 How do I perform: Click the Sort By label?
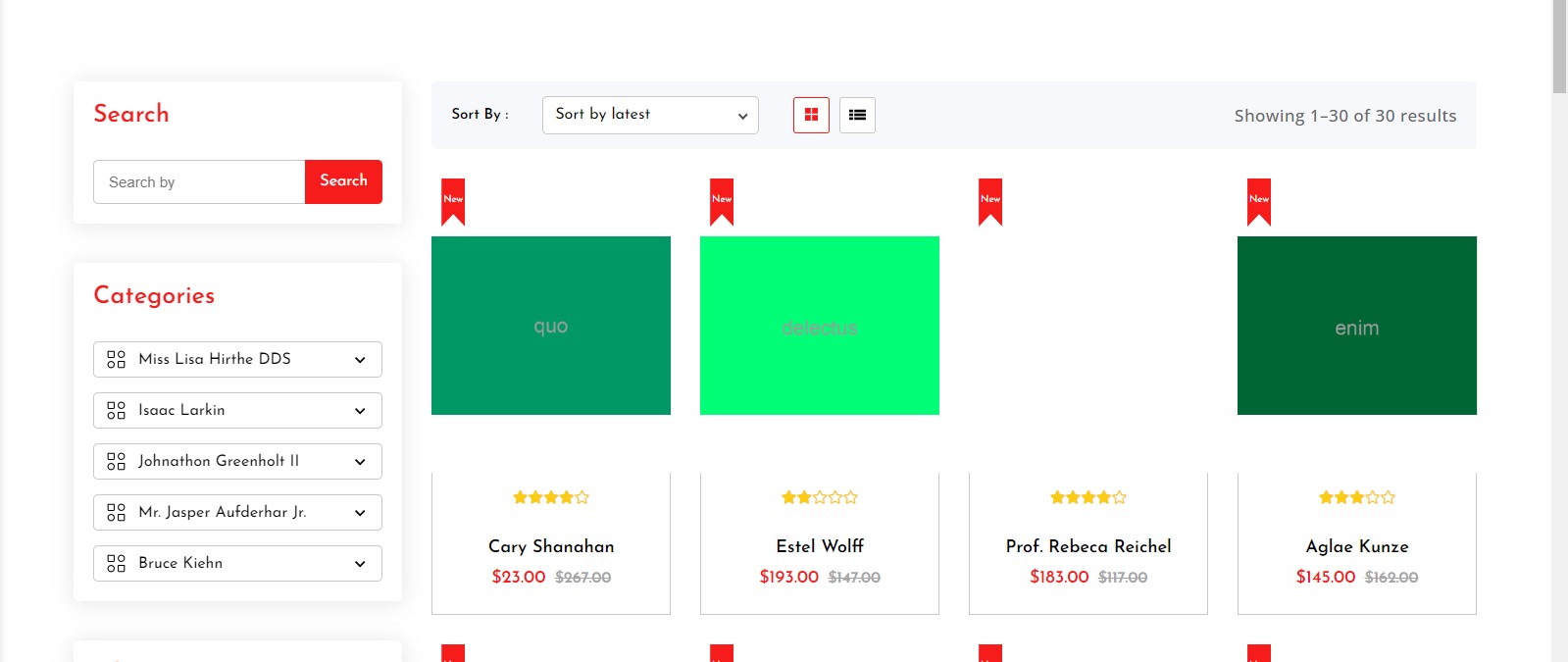pyautogui.click(x=480, y=114)
